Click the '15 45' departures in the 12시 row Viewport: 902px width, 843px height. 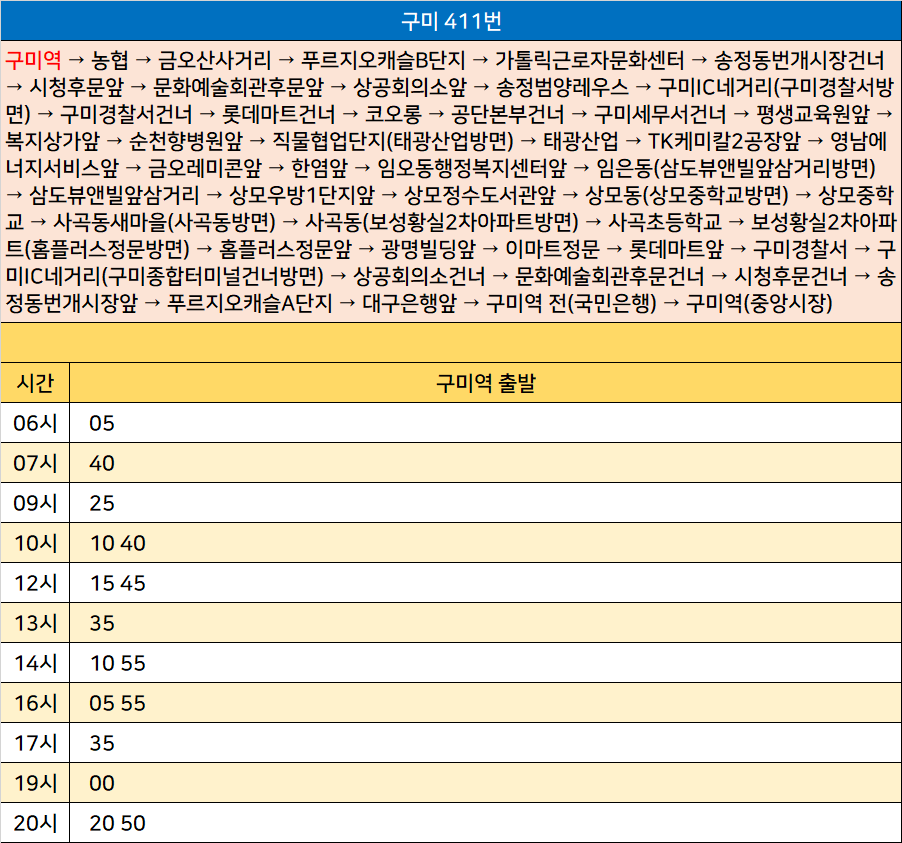[118, 583]
